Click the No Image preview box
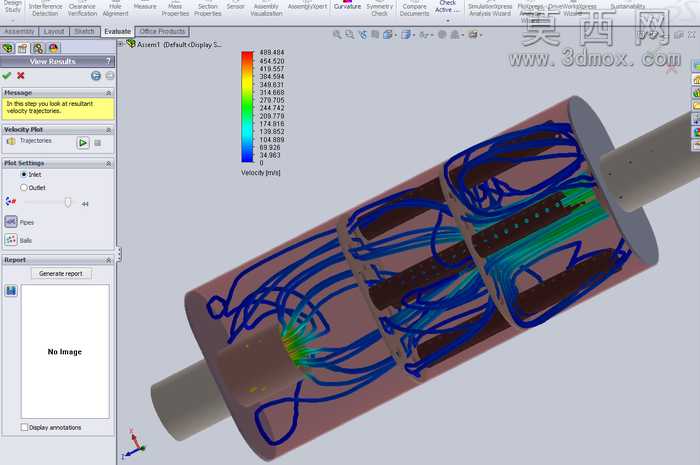700x465 pixels. [x=65, y=352]
